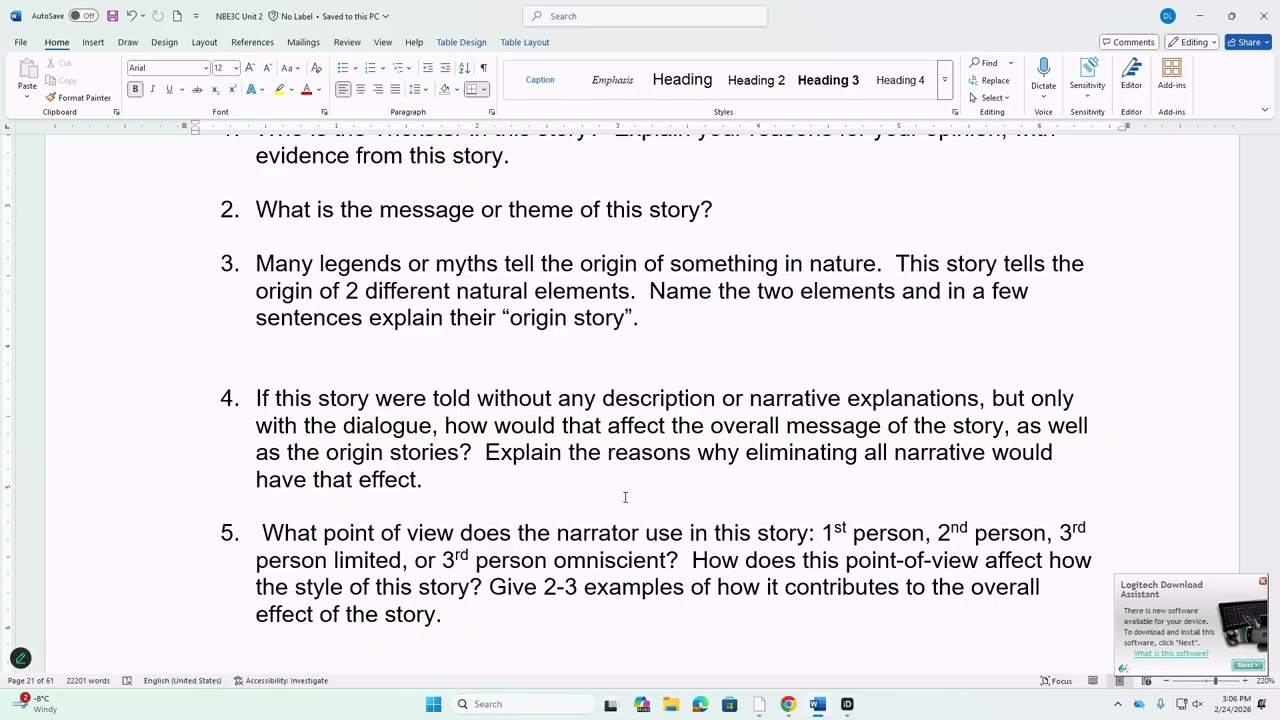The image size is (1280, 720).
Task: Apply bullets list icon
Action: (x=343, y=68)
